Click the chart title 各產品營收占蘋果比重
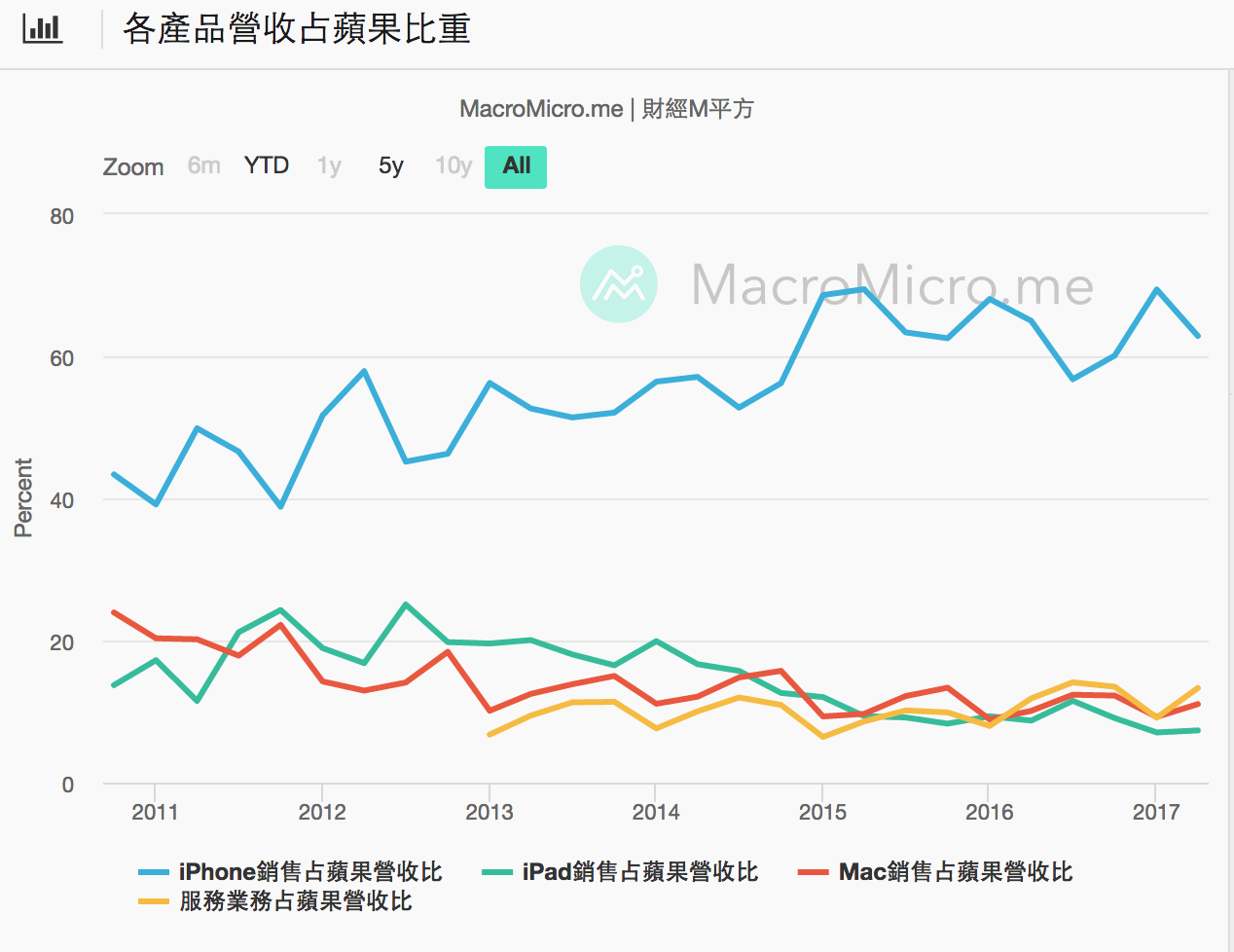This screenshot has width=1234, height=952. point(297,29)
